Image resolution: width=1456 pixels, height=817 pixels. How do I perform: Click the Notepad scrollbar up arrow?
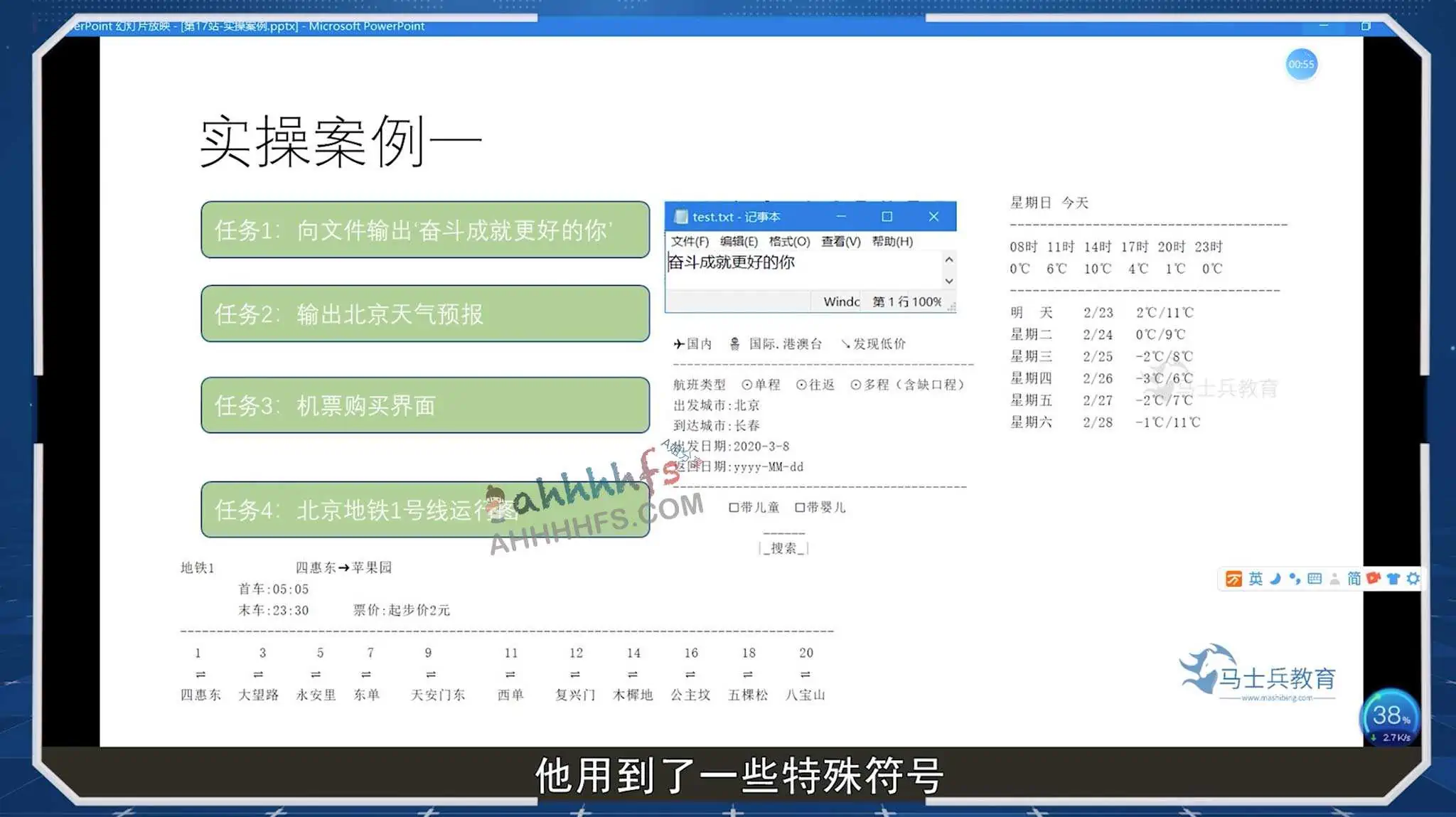point(949,260)
